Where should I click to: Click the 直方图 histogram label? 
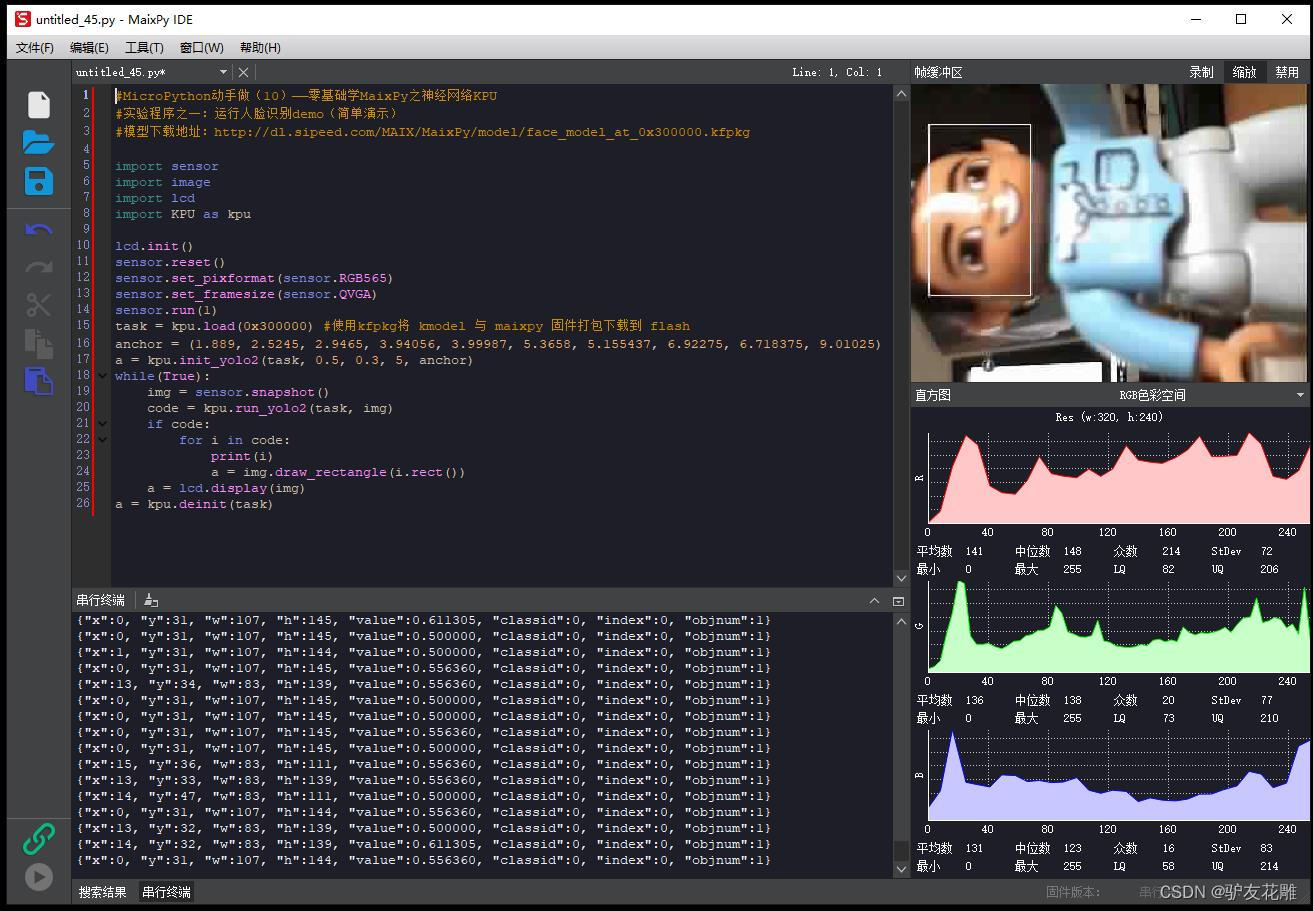(933, 395)
